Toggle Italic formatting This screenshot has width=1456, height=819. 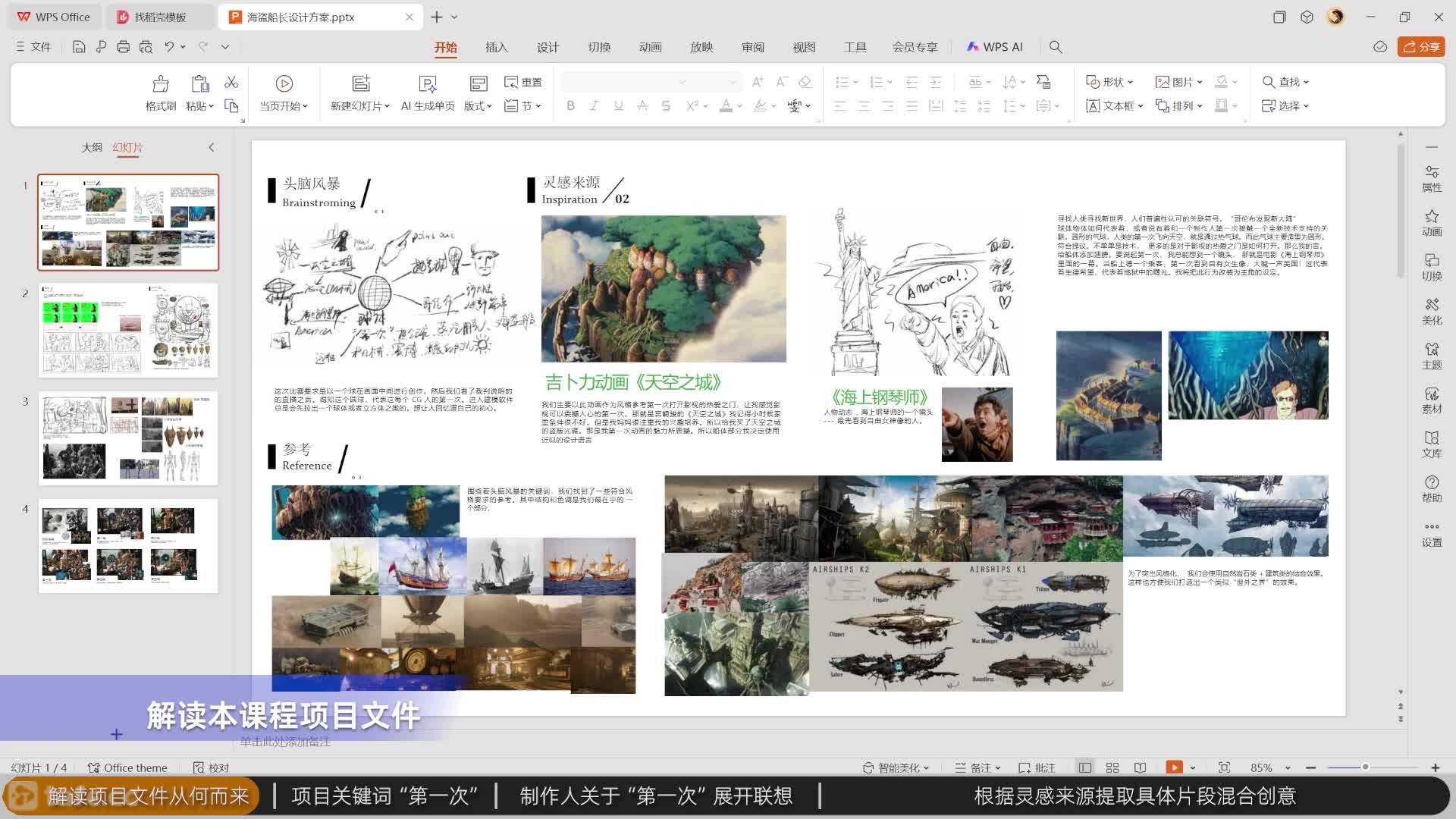click(594, 106)
